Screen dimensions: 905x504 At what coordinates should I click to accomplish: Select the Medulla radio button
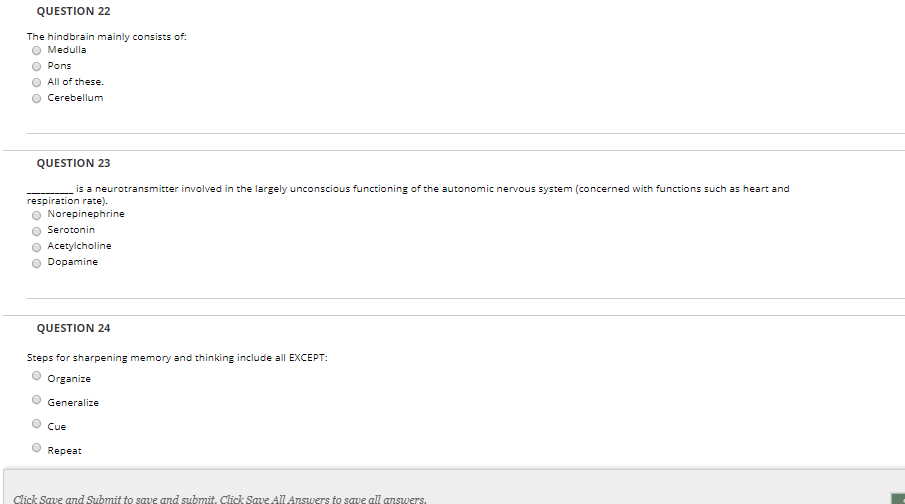pyautogui.click(x=36, y=50)
